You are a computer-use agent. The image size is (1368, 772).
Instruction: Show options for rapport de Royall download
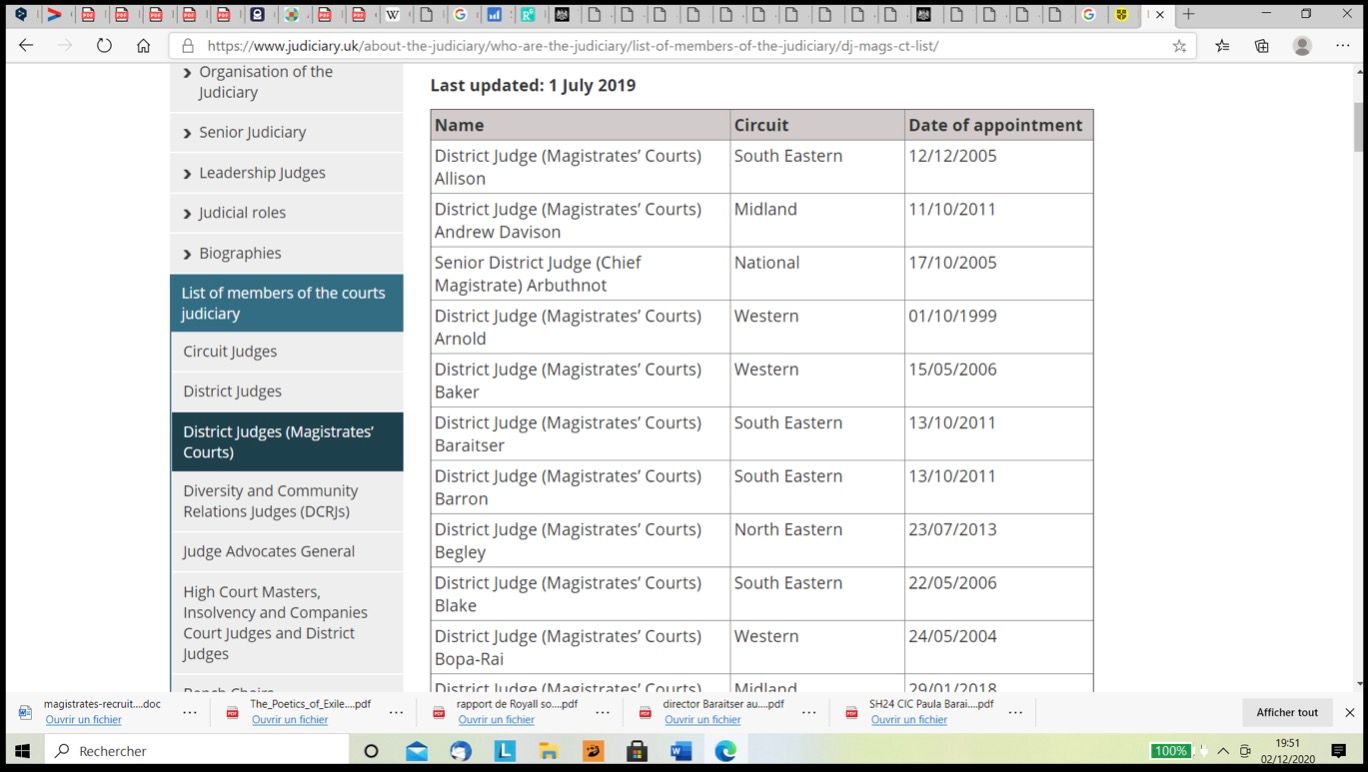[602, 712]
